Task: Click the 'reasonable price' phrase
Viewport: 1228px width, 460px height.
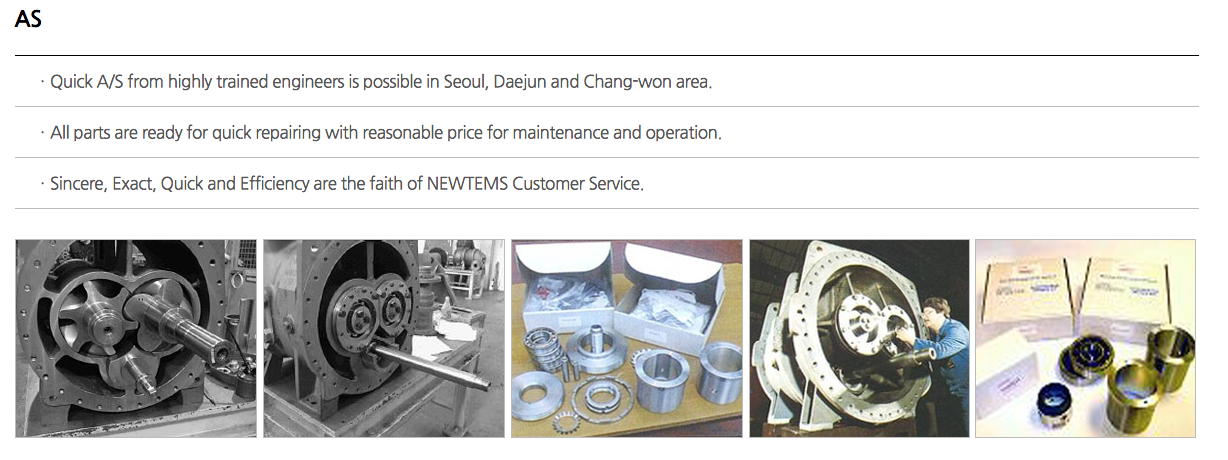Action: click(x=422, y=132)
